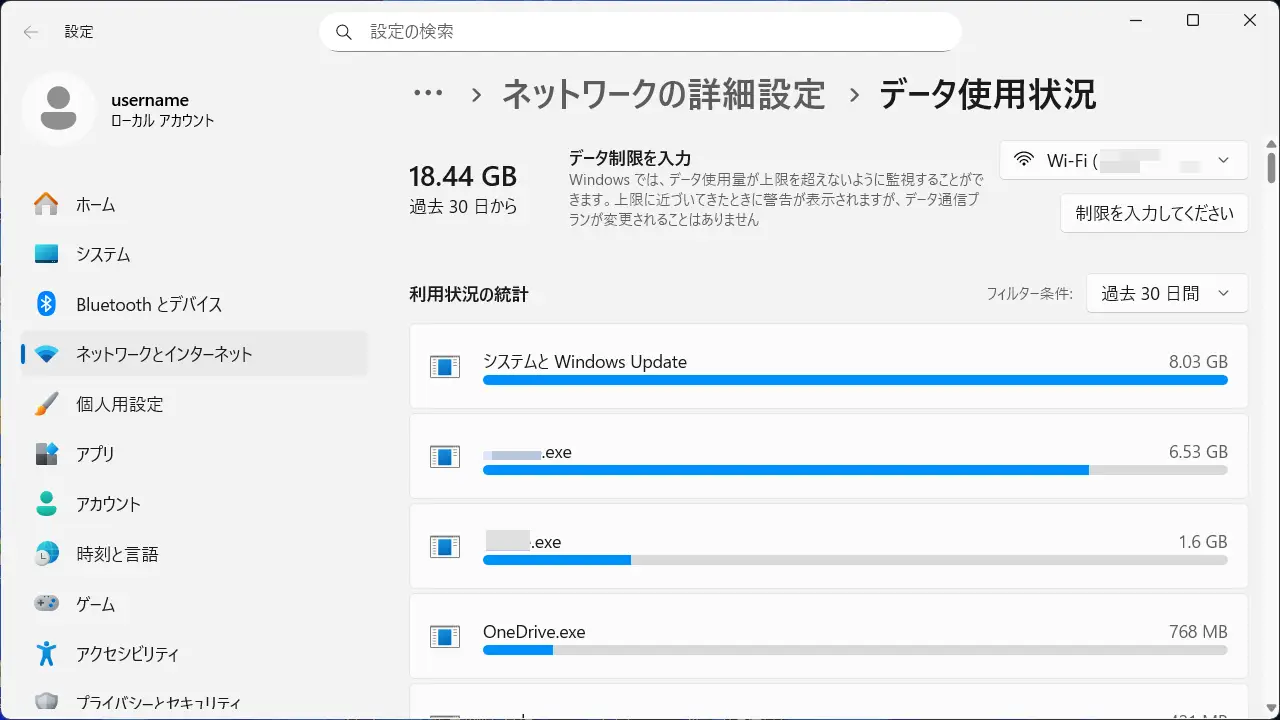The width and height of the screenshot is (1280, 720).
Task: Select the Bluetooth icon in sidebar
Action: pyautogui.click(x=46, y=304)
